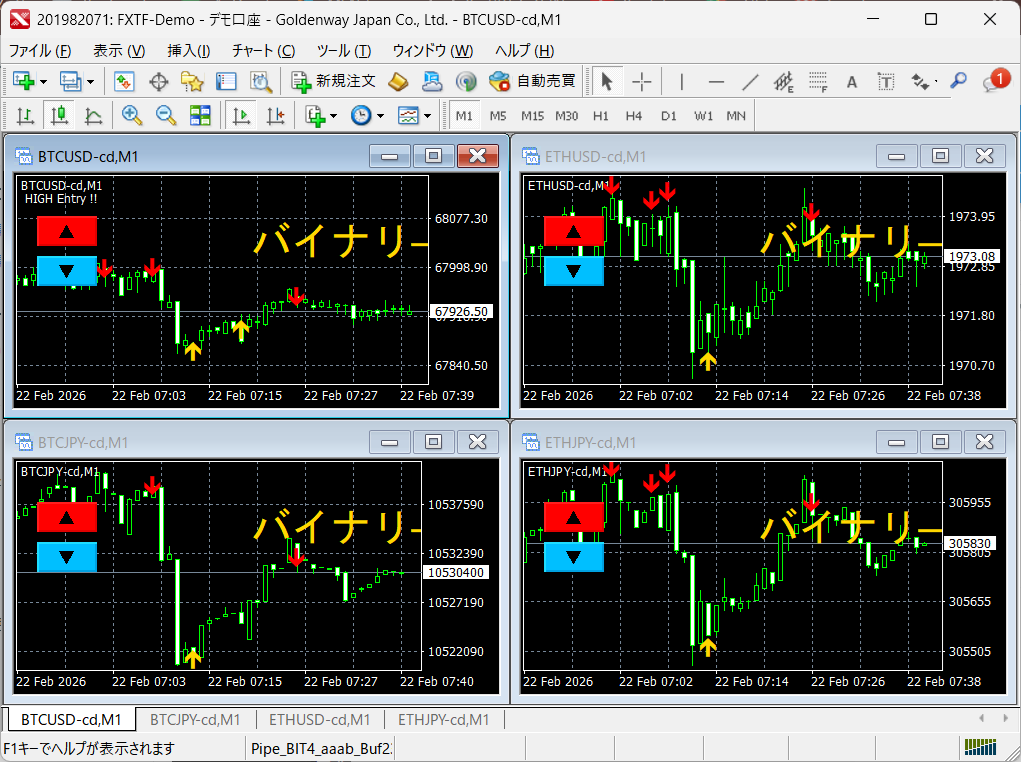Image resolution: width=1021 pixels, height=762 pixels.
Task: Toggle chart shift from right edge
Action: 276,116
